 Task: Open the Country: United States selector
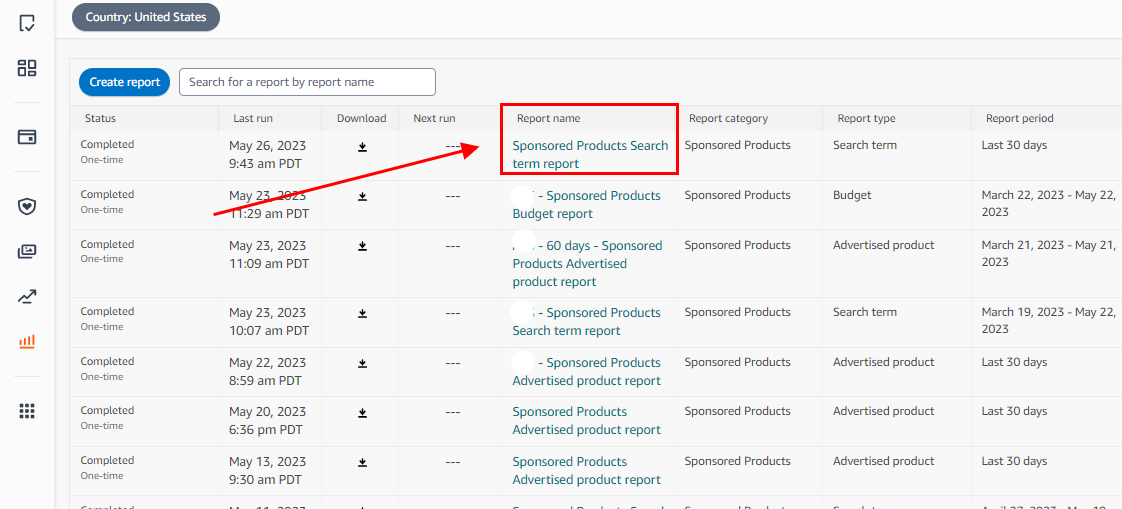(x=146, y=17)
